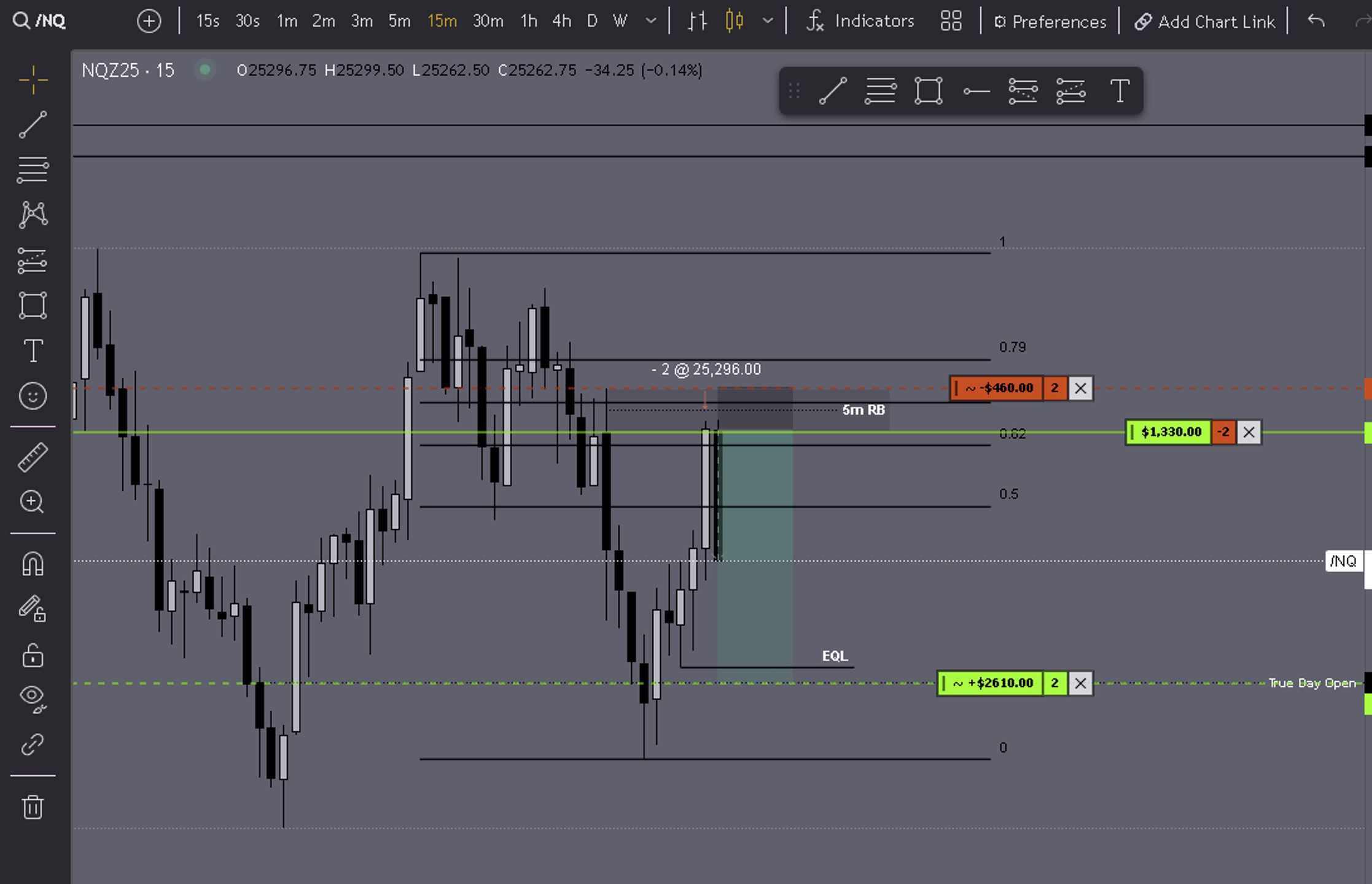
Task: Undo the last chart action
Action: tap(1316, 21)
